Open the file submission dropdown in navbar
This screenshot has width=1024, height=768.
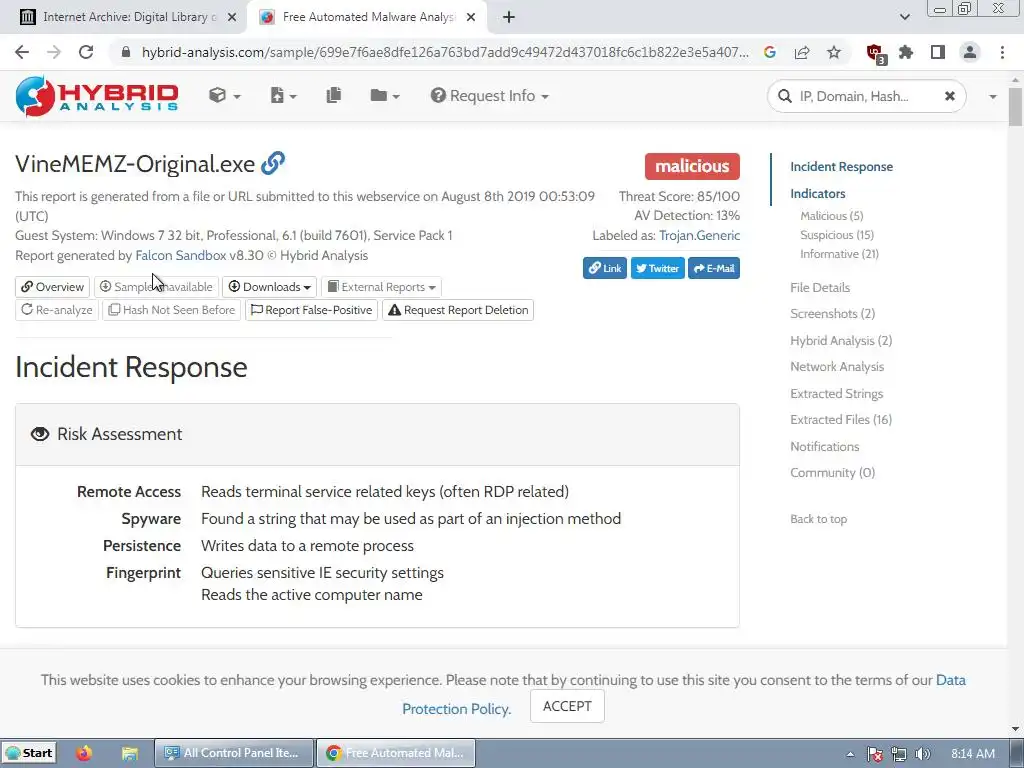point(283,96)
